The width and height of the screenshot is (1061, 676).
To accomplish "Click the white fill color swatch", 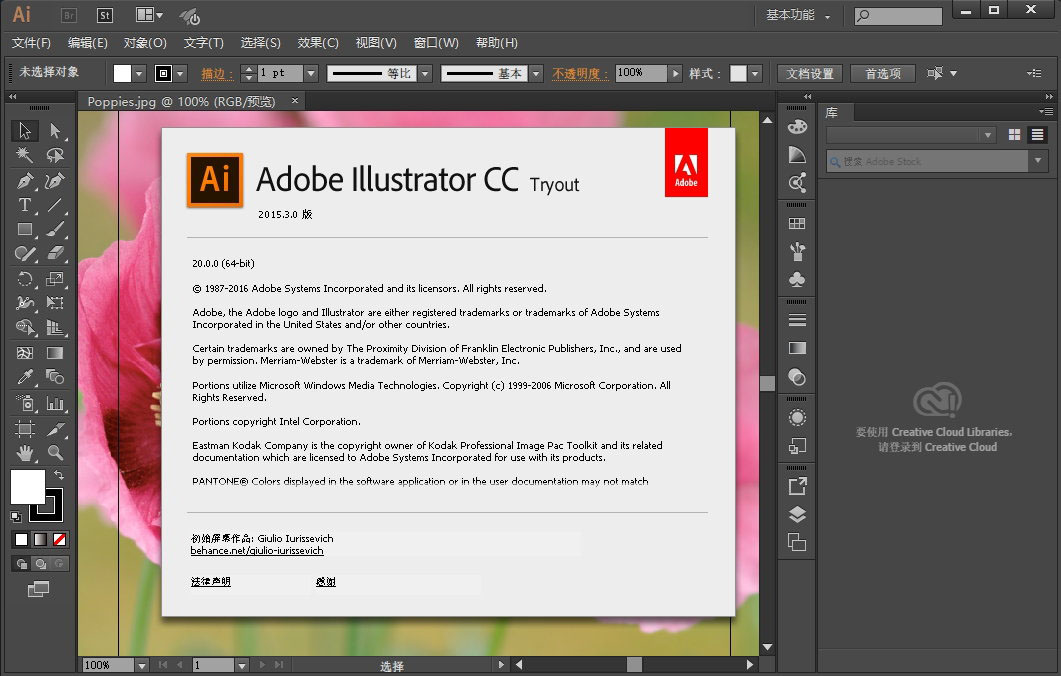I will point(122,73).
